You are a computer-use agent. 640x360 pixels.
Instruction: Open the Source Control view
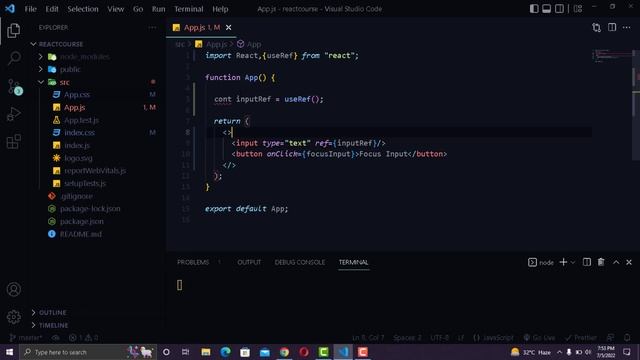[x=14, y=87]
